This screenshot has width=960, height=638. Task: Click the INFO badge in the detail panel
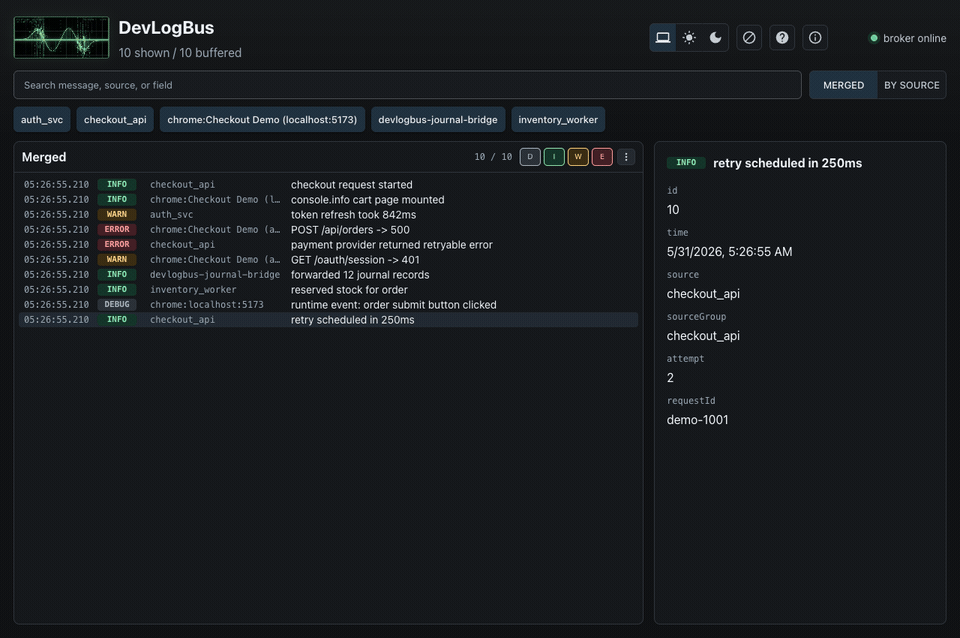click(x=686, y=163)
